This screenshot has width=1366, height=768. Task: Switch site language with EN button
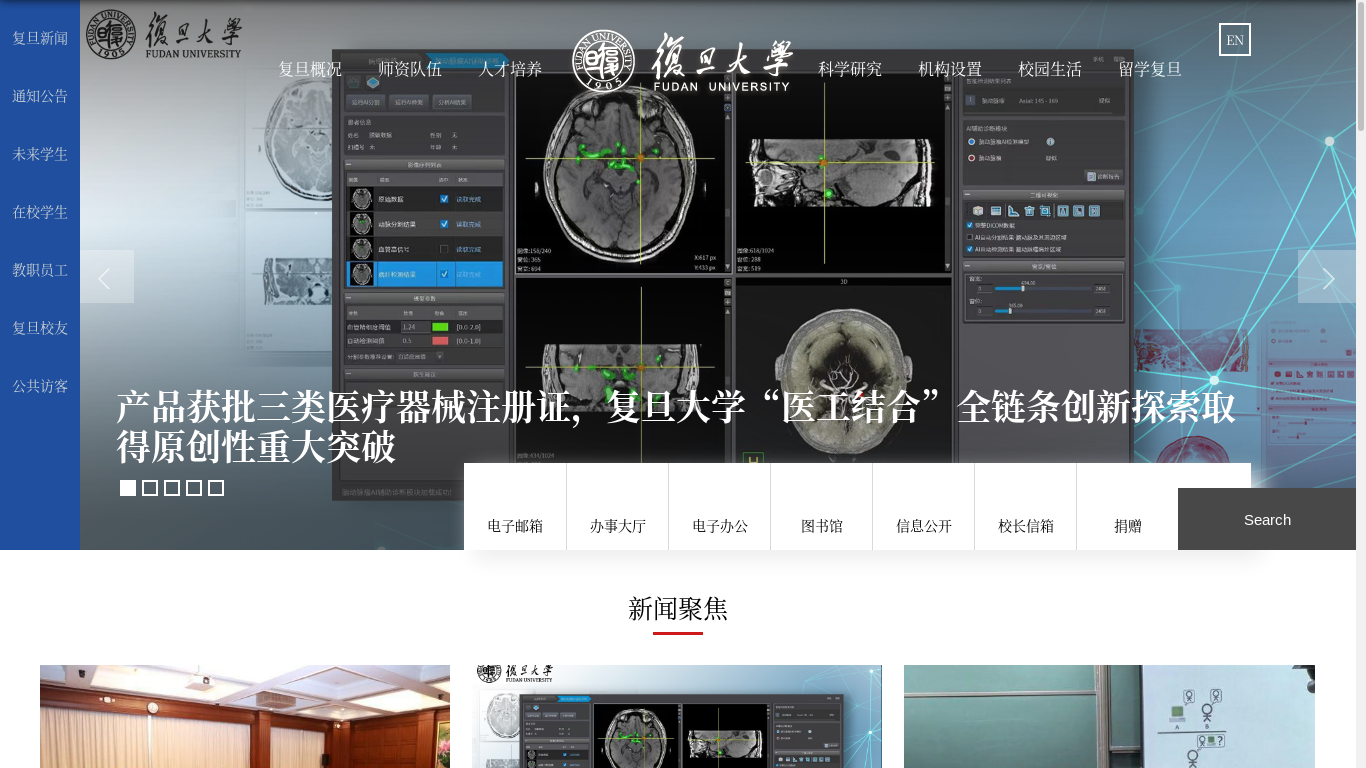1235,40
